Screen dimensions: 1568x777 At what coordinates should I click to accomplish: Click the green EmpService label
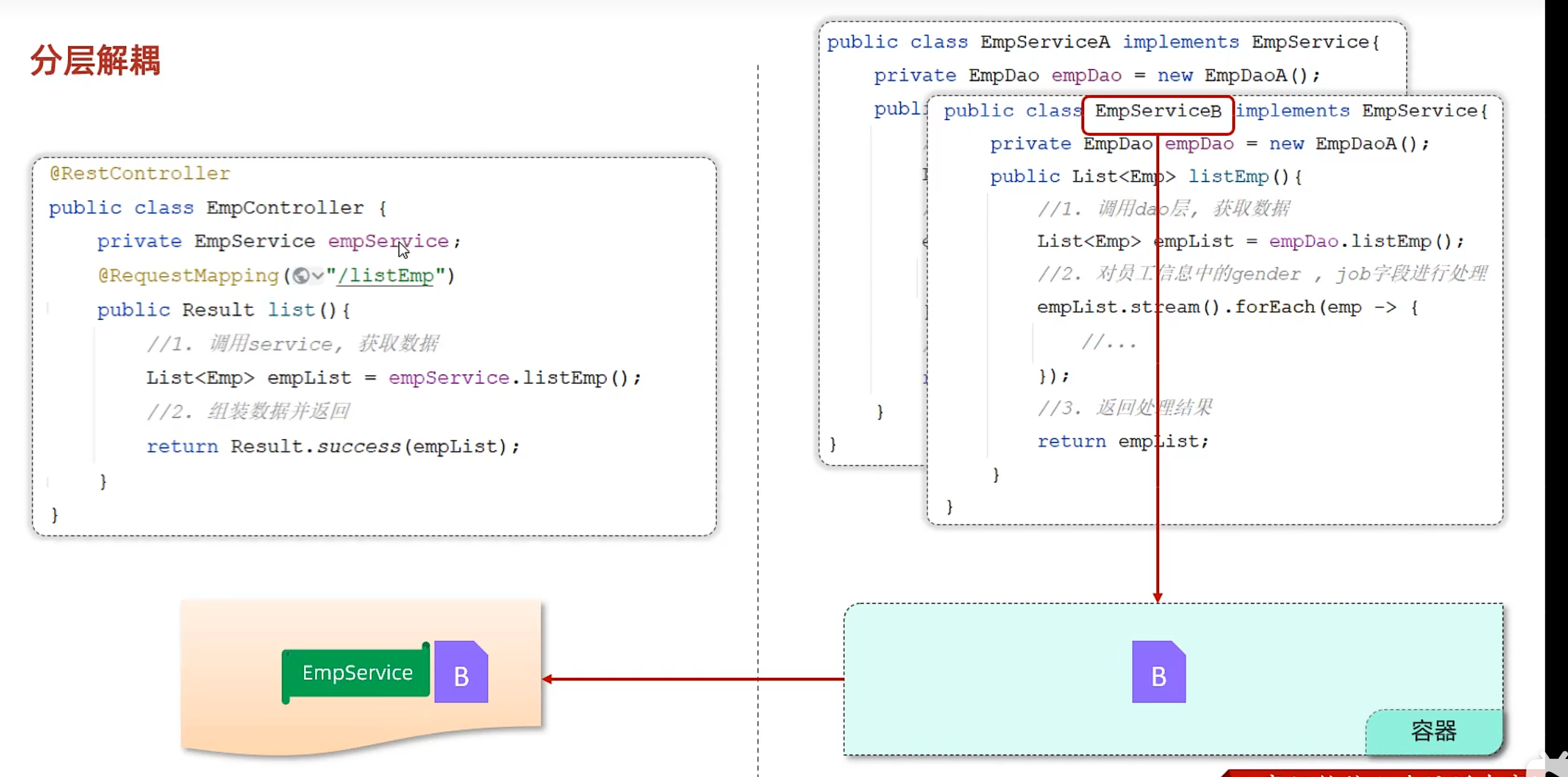(x=357, y=672)
